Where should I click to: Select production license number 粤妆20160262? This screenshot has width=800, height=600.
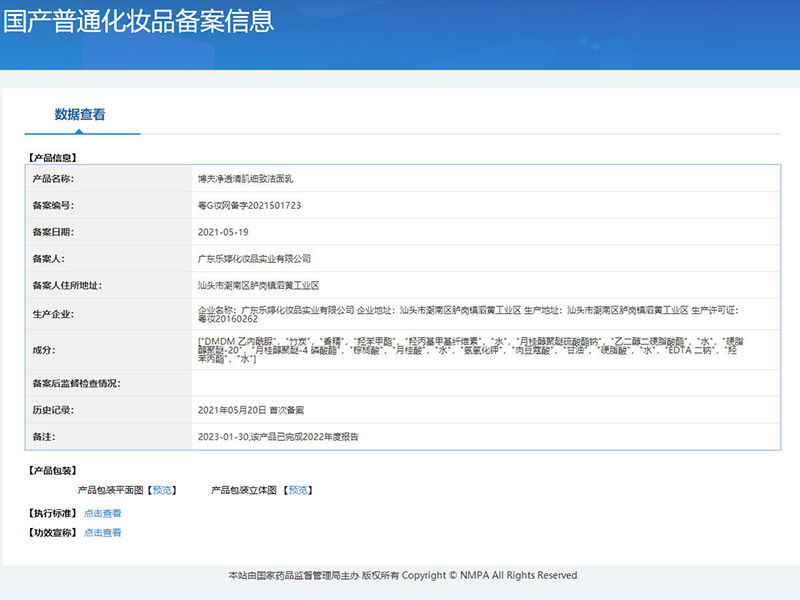click(228, 319)
